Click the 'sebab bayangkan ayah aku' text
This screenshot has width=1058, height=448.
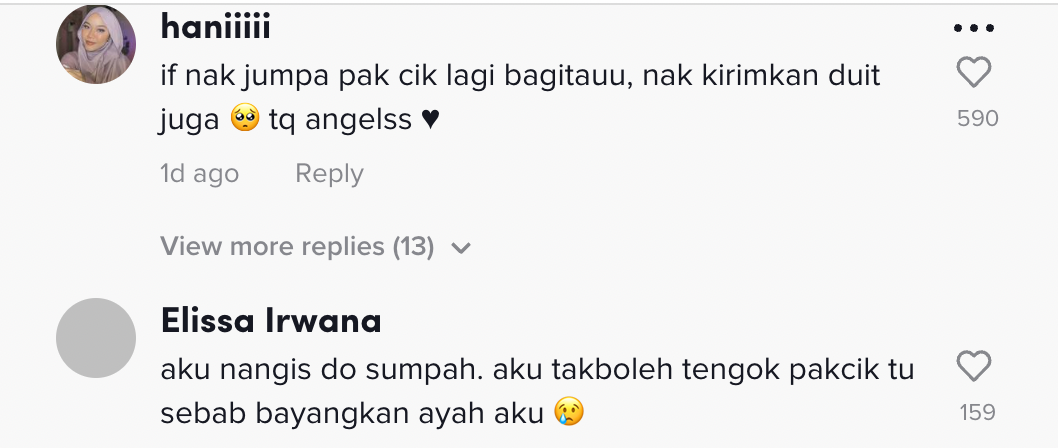click(x=352, y=412)
